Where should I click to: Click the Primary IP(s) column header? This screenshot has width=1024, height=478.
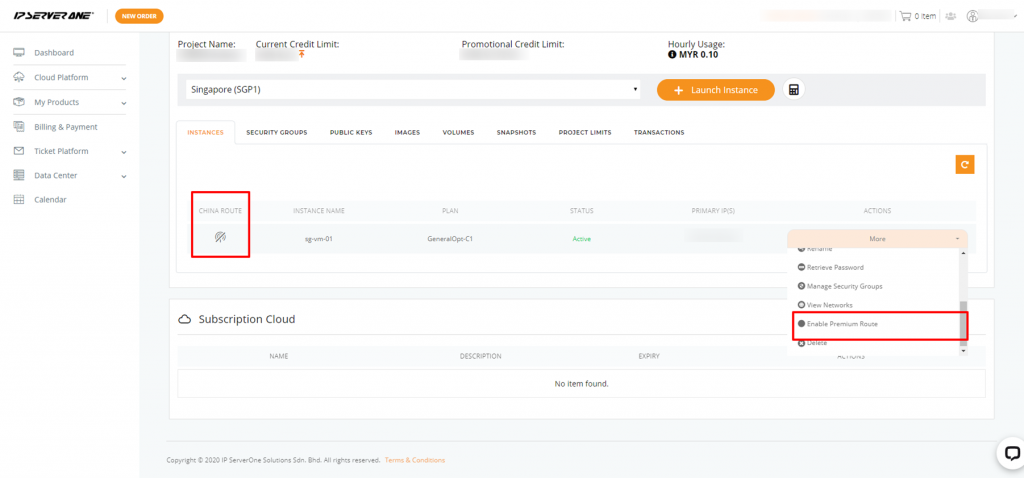point(713,211)
